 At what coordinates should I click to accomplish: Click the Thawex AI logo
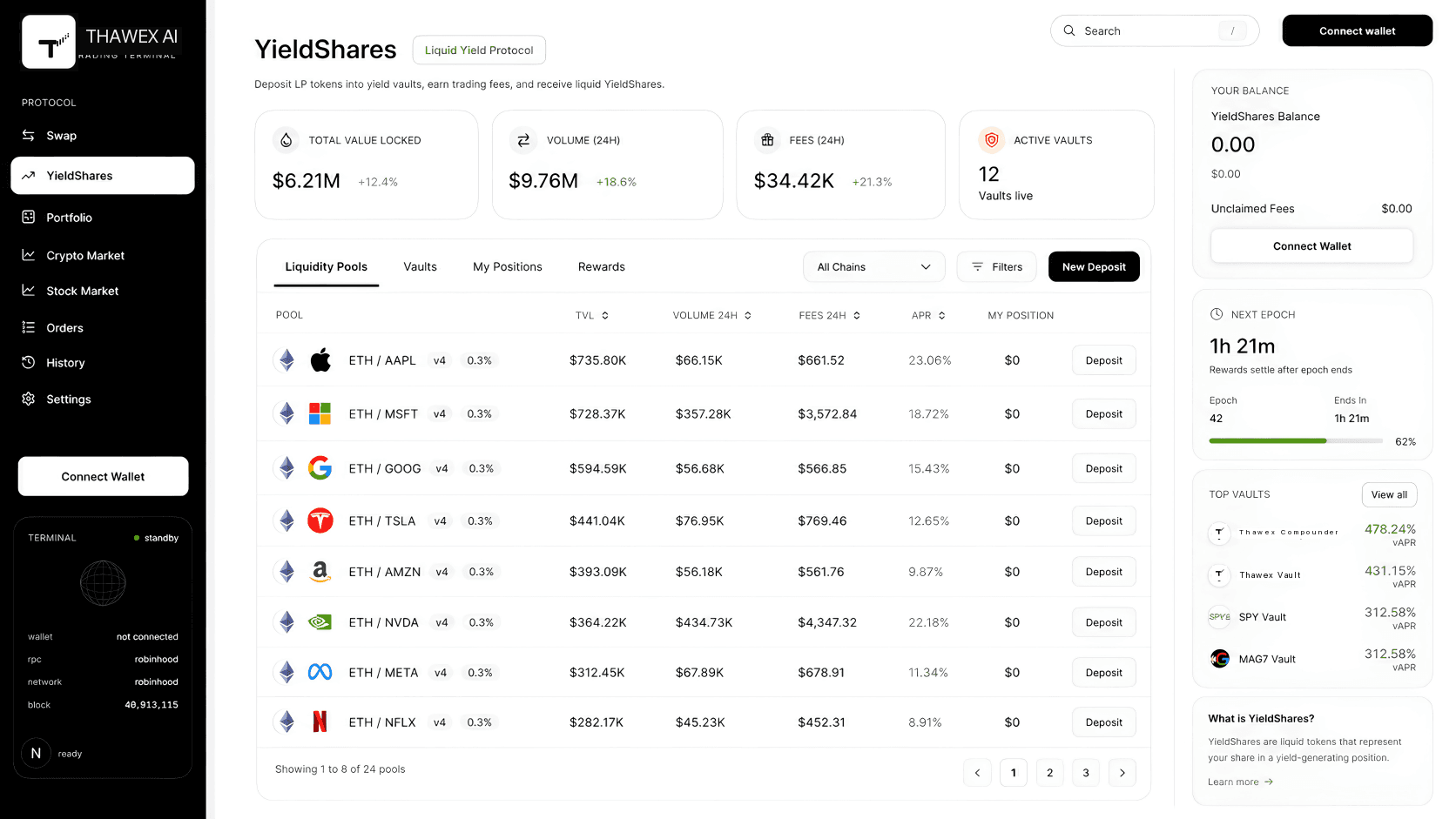click(x=49, y=42)
